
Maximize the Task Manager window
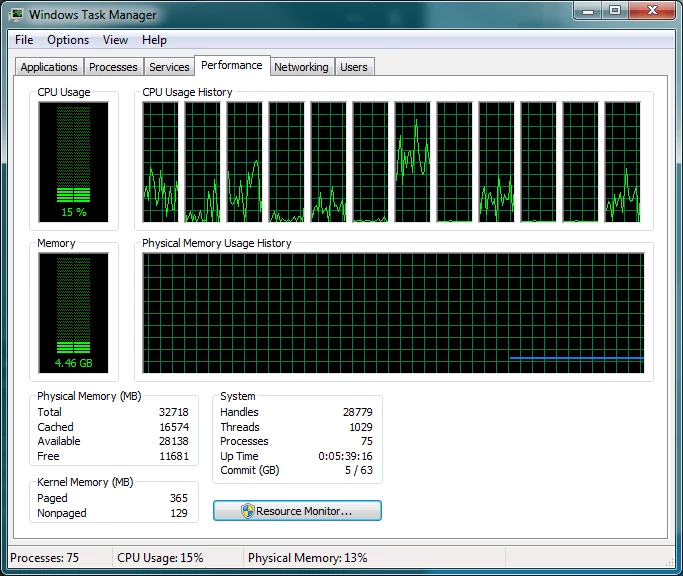pyautogui.click(x=615, y=10)
